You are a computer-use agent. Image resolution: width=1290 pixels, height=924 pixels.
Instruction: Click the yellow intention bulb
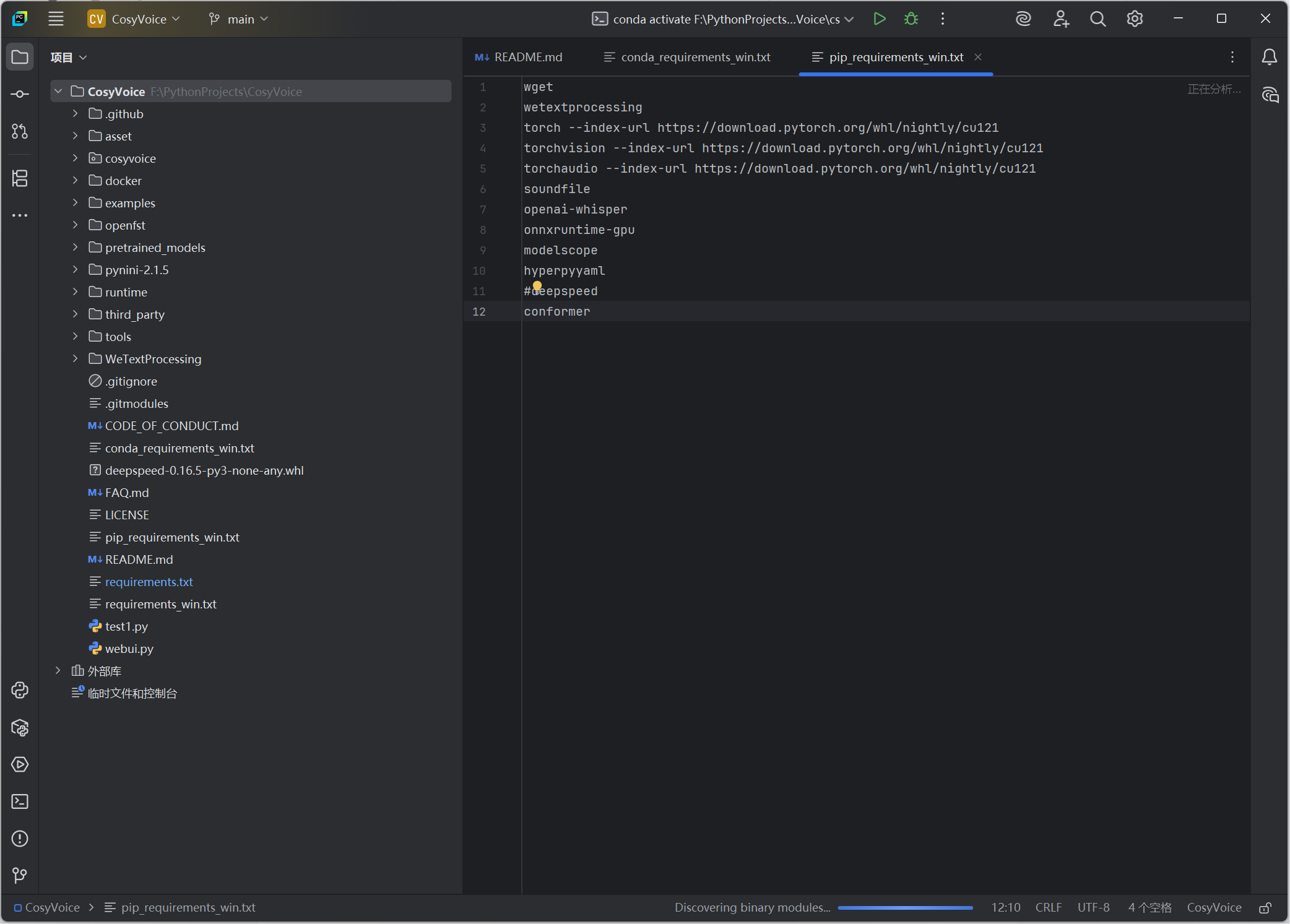[537, 286]
